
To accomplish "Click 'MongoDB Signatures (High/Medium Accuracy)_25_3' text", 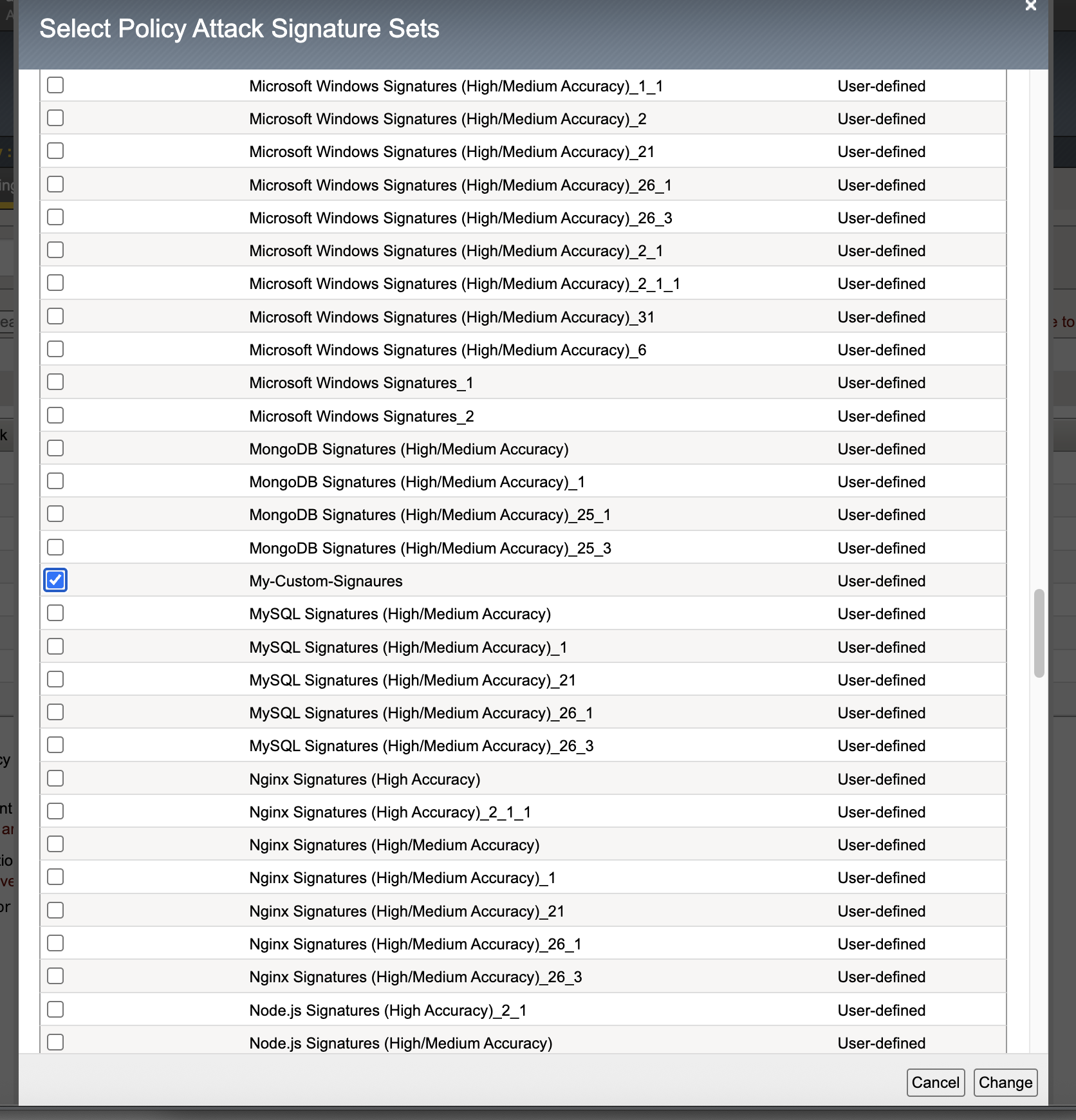I will click(431, 548).
